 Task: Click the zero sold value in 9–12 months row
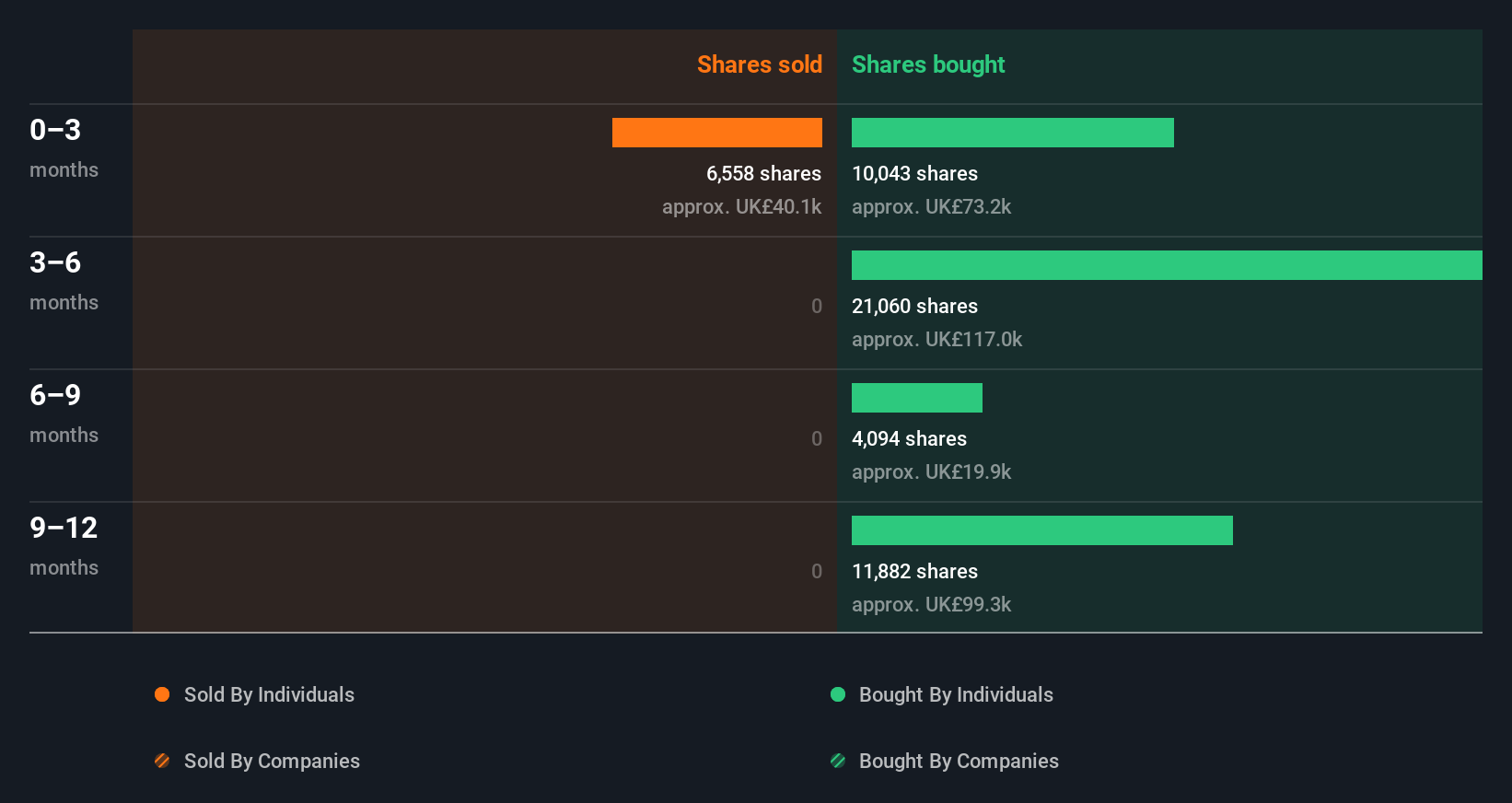(817, 571)
